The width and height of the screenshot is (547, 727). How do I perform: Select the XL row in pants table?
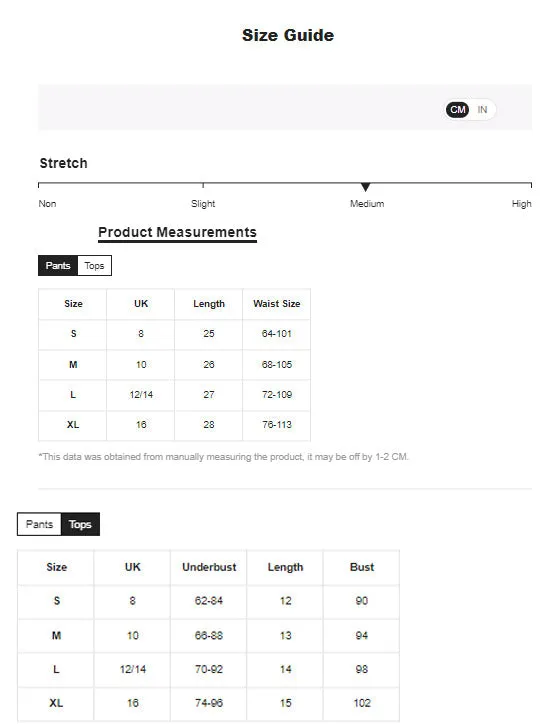click(174, 425)
